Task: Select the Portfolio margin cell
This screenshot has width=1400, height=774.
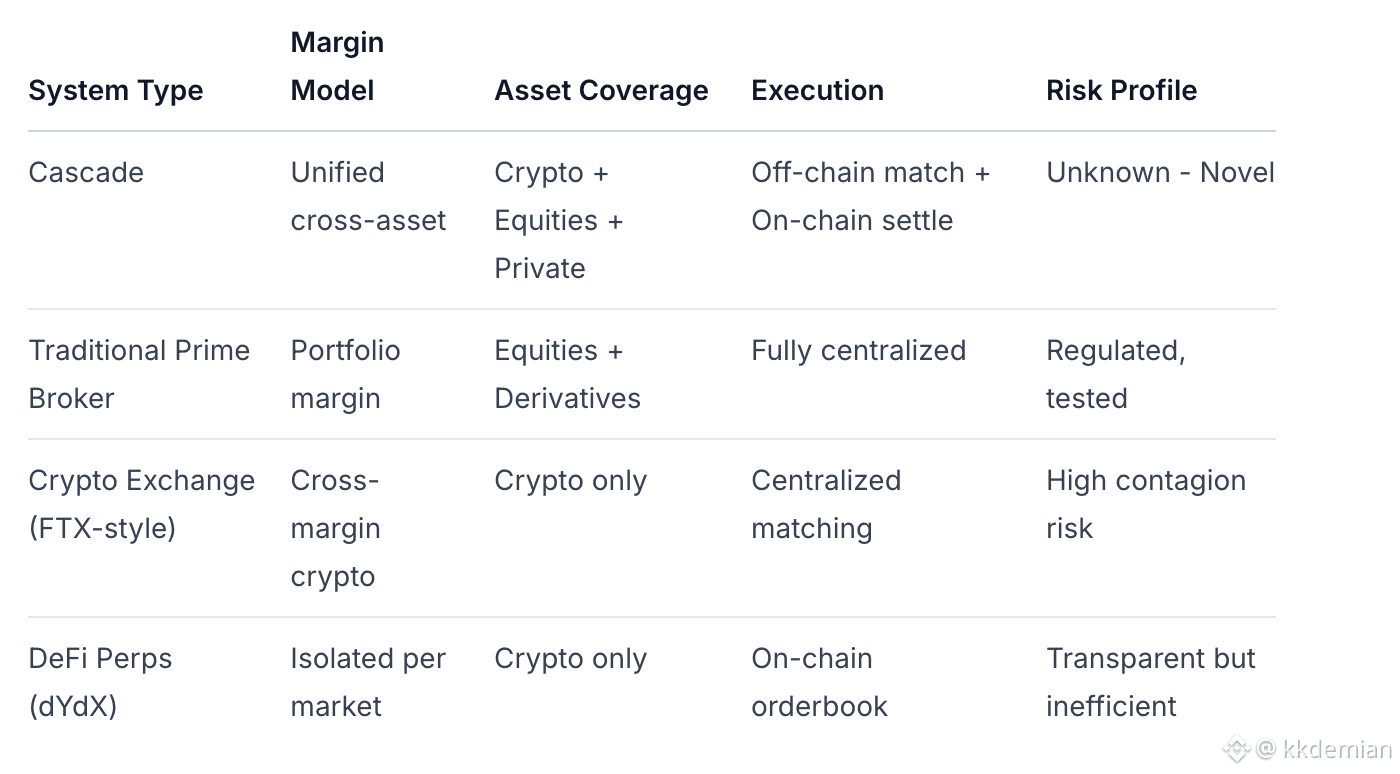Action: coord(345,374)
